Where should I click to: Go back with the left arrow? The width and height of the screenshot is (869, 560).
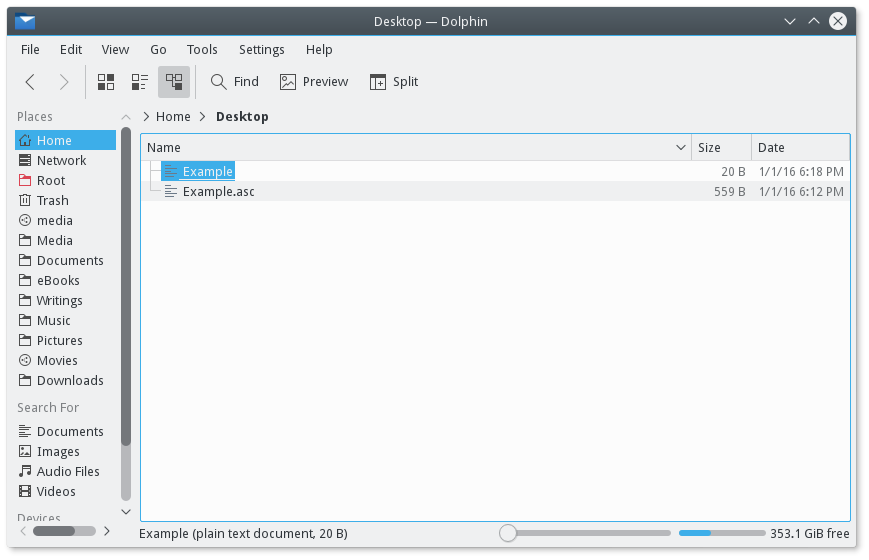pos(30,82)
